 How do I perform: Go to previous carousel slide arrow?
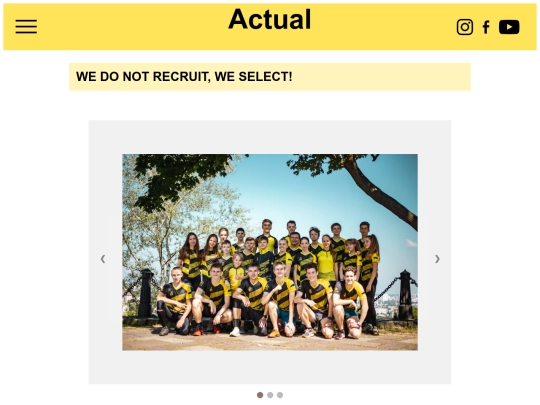103,259
